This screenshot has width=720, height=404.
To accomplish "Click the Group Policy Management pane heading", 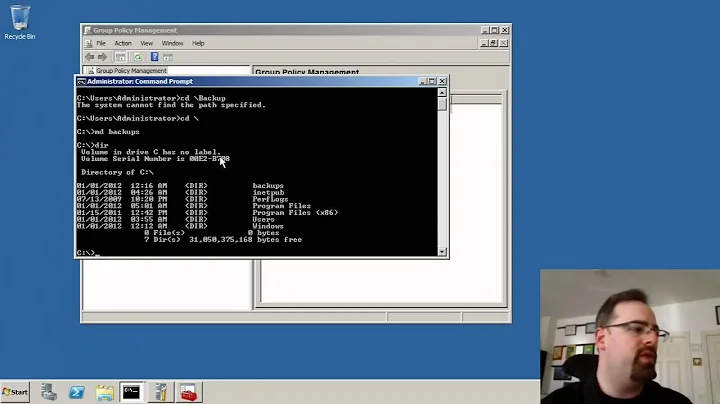I will click(307, 72).
